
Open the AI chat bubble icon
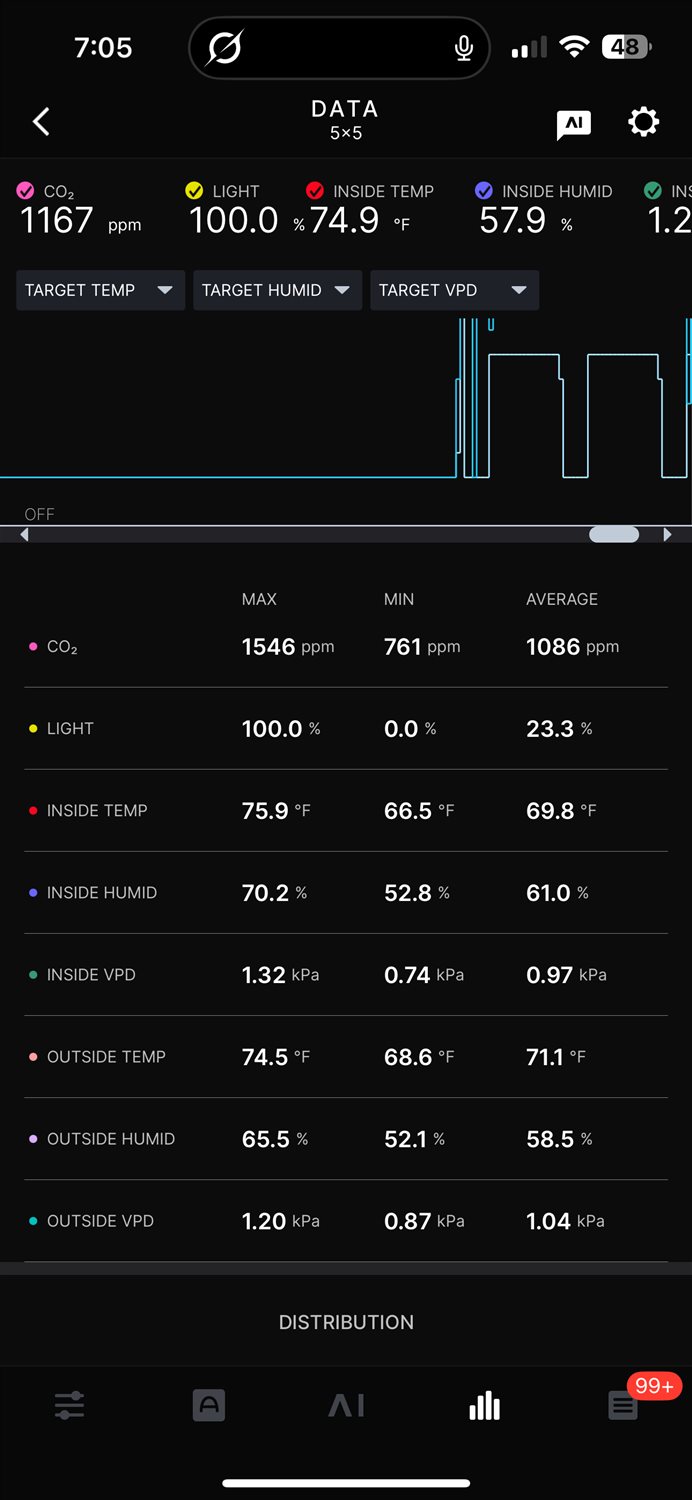pyautogui.click(x=573, y=124)
